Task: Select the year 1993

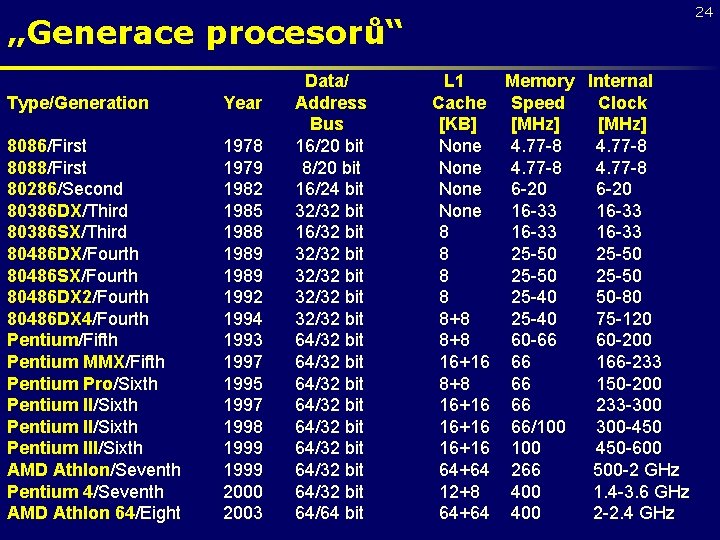Action: click(243, 340)
